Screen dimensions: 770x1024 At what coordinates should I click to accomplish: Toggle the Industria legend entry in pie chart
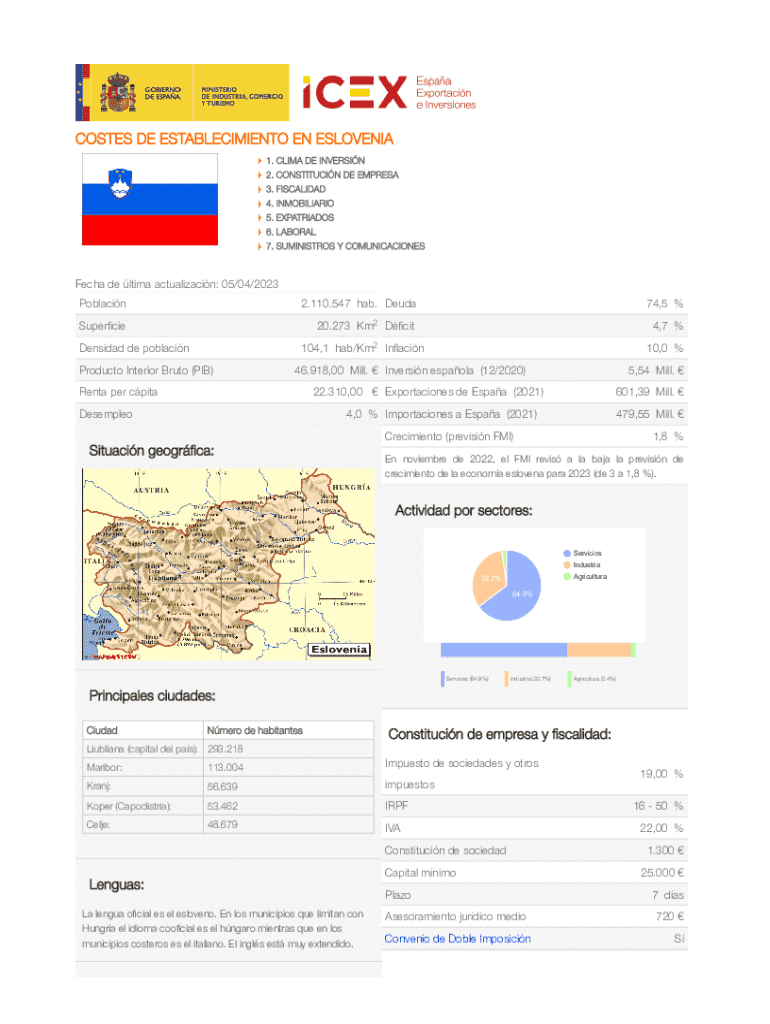(586, 565)
